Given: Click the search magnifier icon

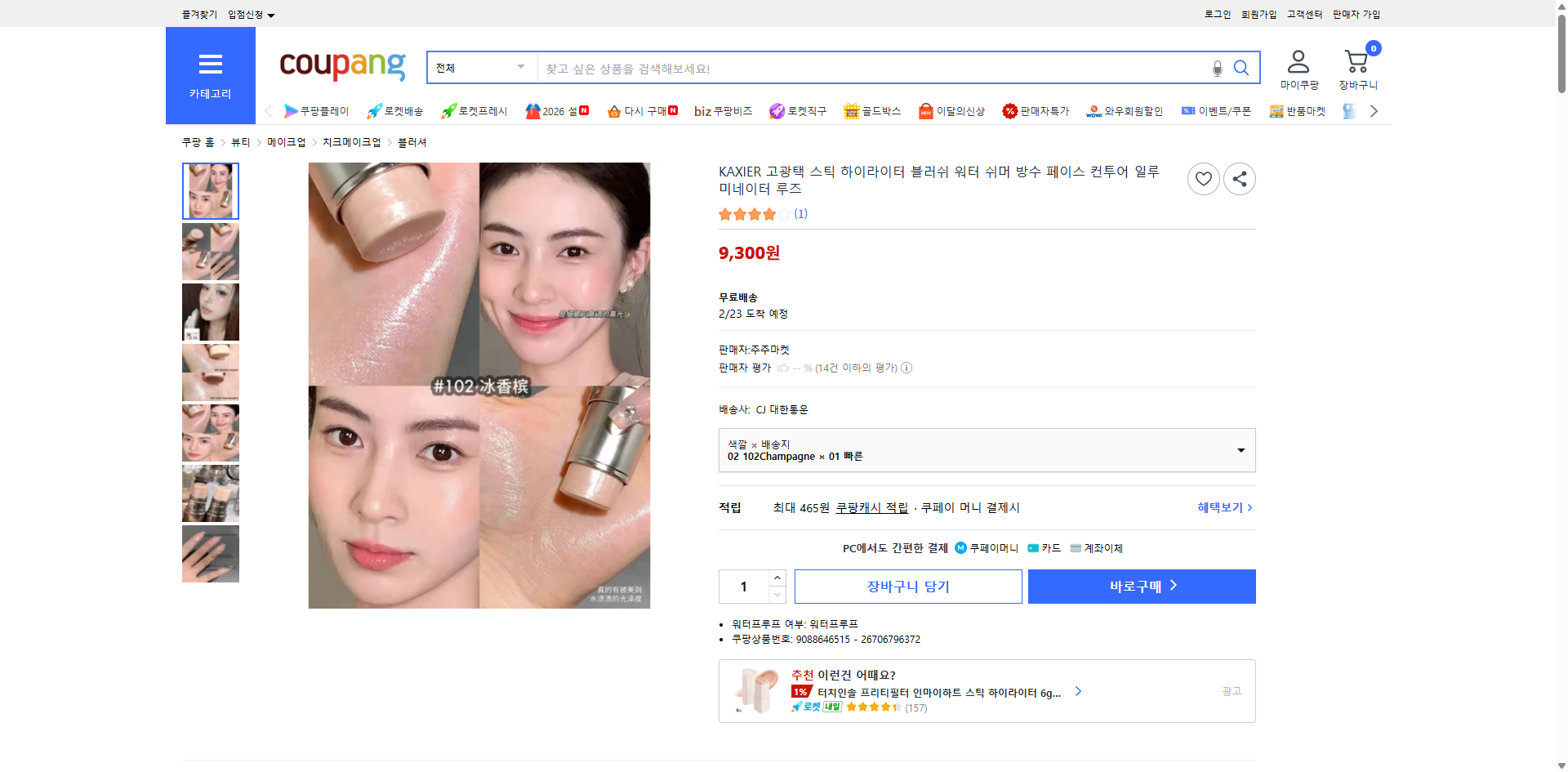Looking at the screenshot, I should [x=1241, y=68].
